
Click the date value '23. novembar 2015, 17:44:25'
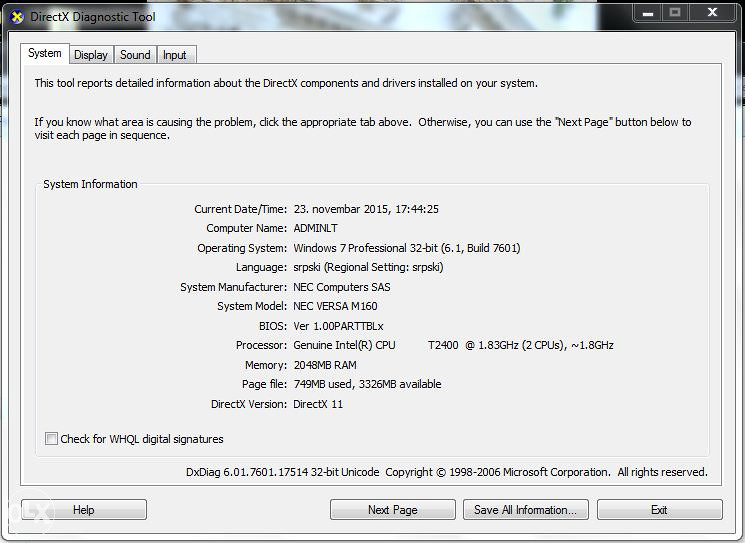pyautogui.click(x=366, y=209)
